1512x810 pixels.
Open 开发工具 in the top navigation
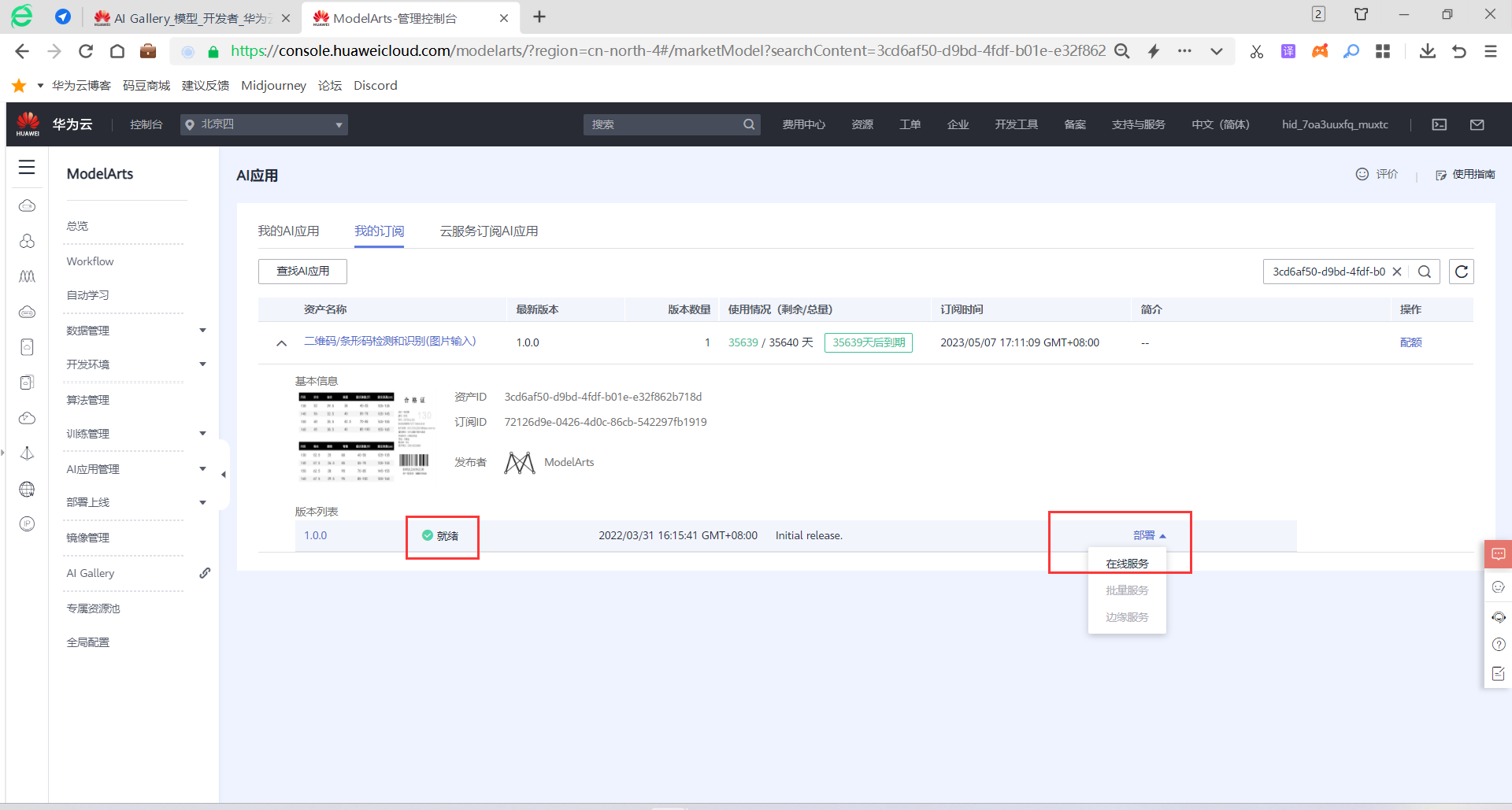[1016, 124]
